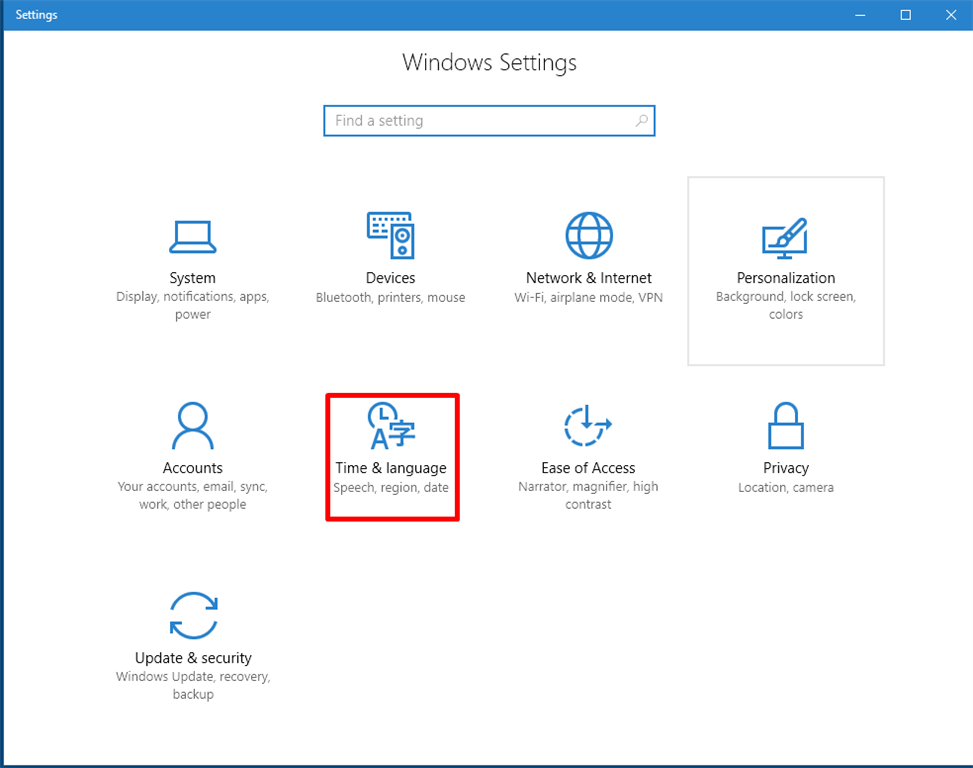Click the Update & security label
The height and width of the screenshot is (768, 973).
coord(193,658)
